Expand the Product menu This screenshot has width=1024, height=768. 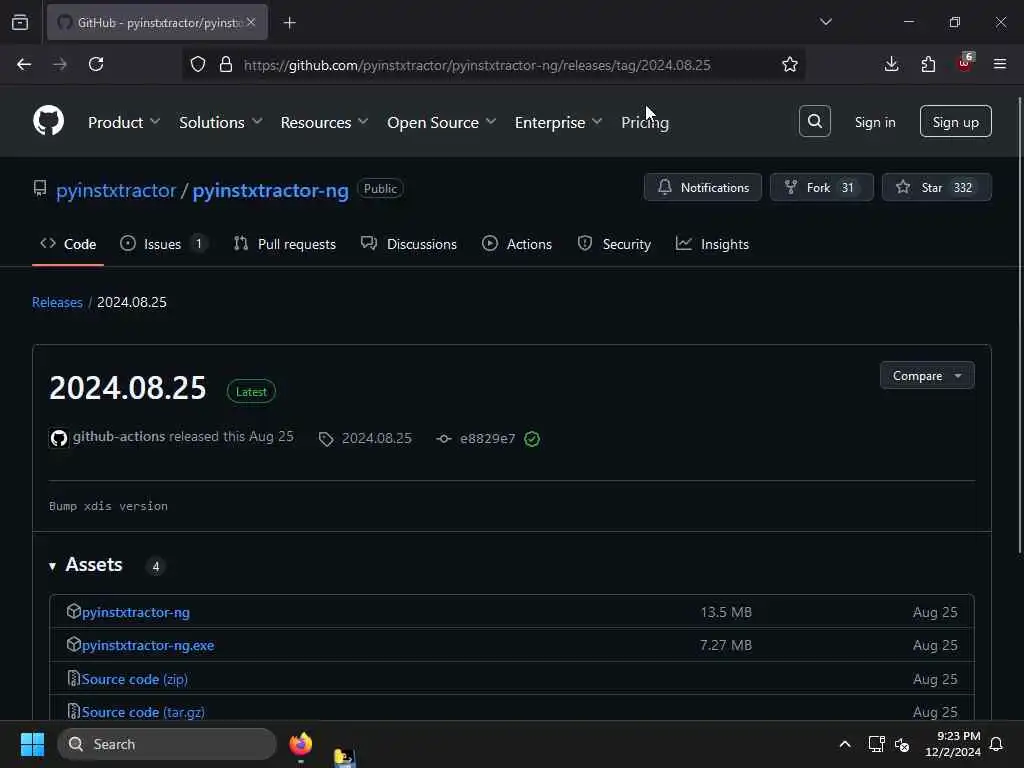click(124, 122)
